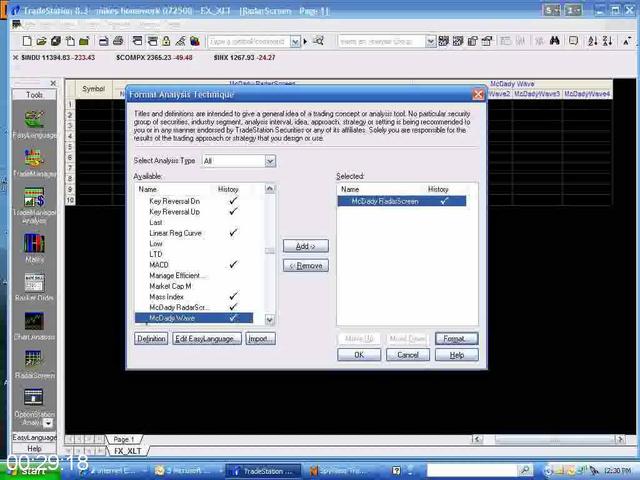
Task: Click the <- Remove button
Action: (306, 266)
